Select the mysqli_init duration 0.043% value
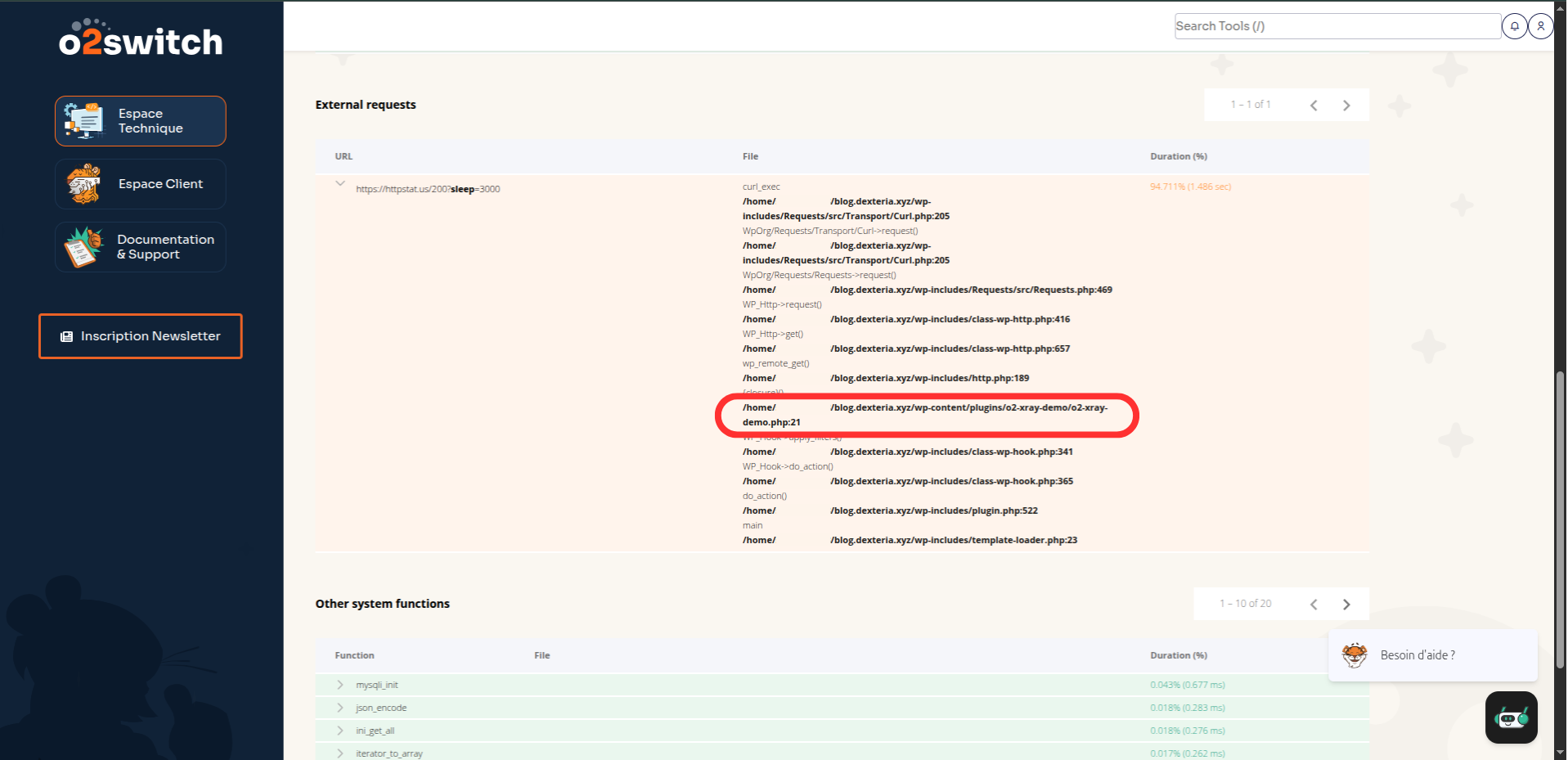The width and height of the screenshot is (1568, 760). (1188, 685)
